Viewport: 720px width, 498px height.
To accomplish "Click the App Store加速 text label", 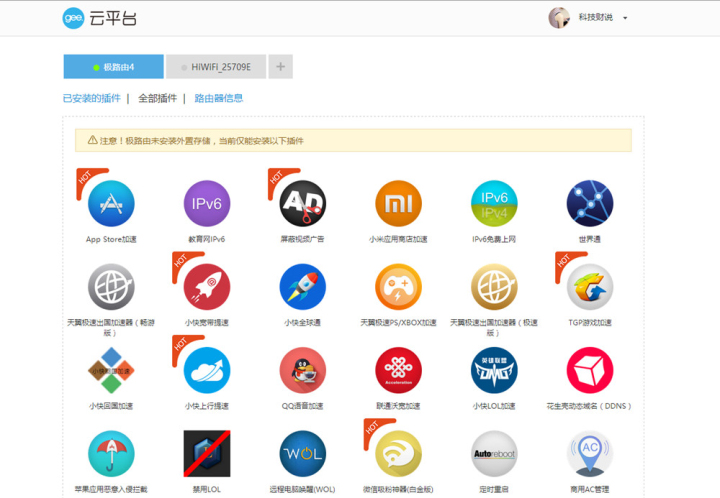I will tap(111, 239).
